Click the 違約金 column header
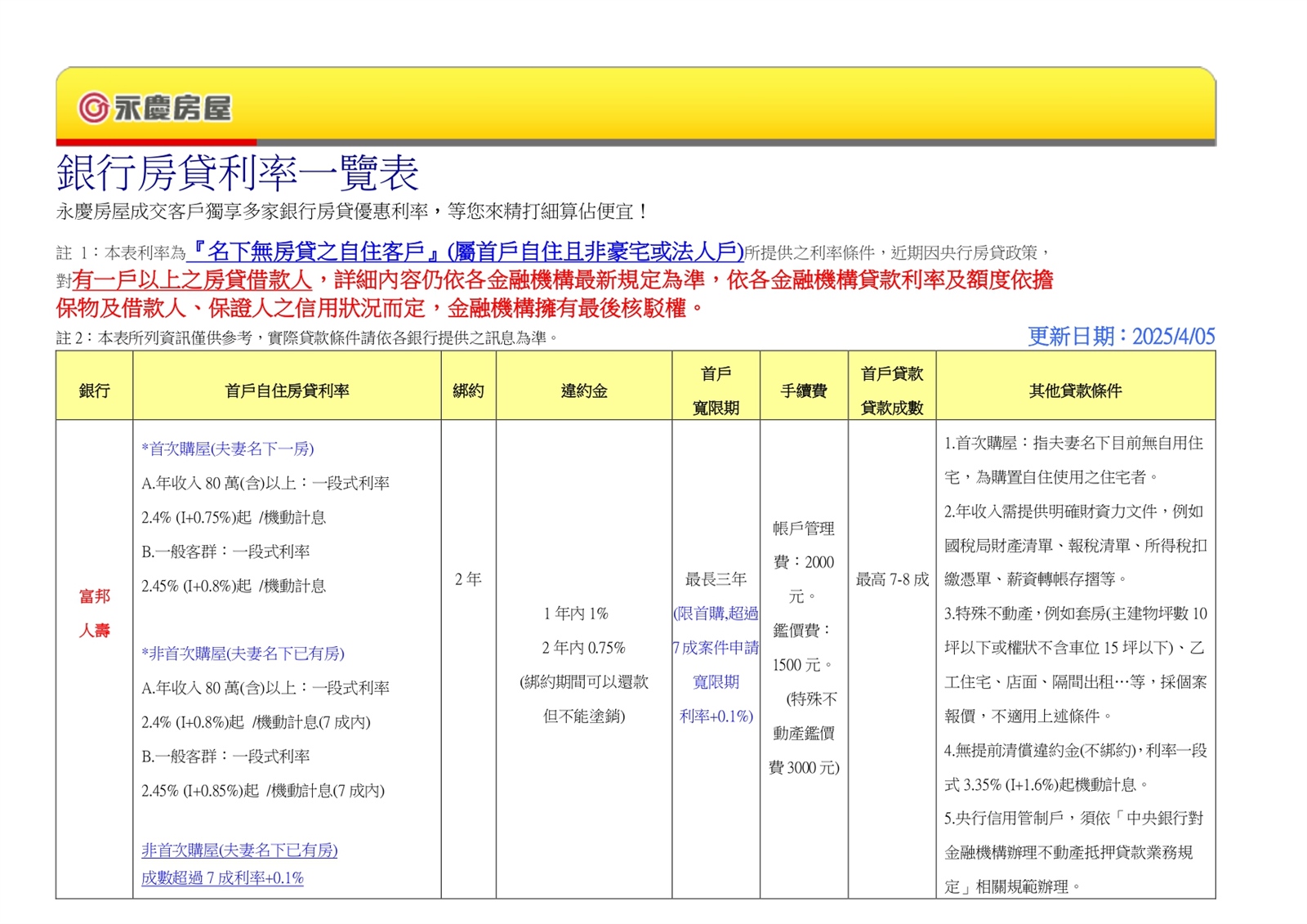This screenshot has height=924, width=1307. pyautogui.click(x=584, y=391)
